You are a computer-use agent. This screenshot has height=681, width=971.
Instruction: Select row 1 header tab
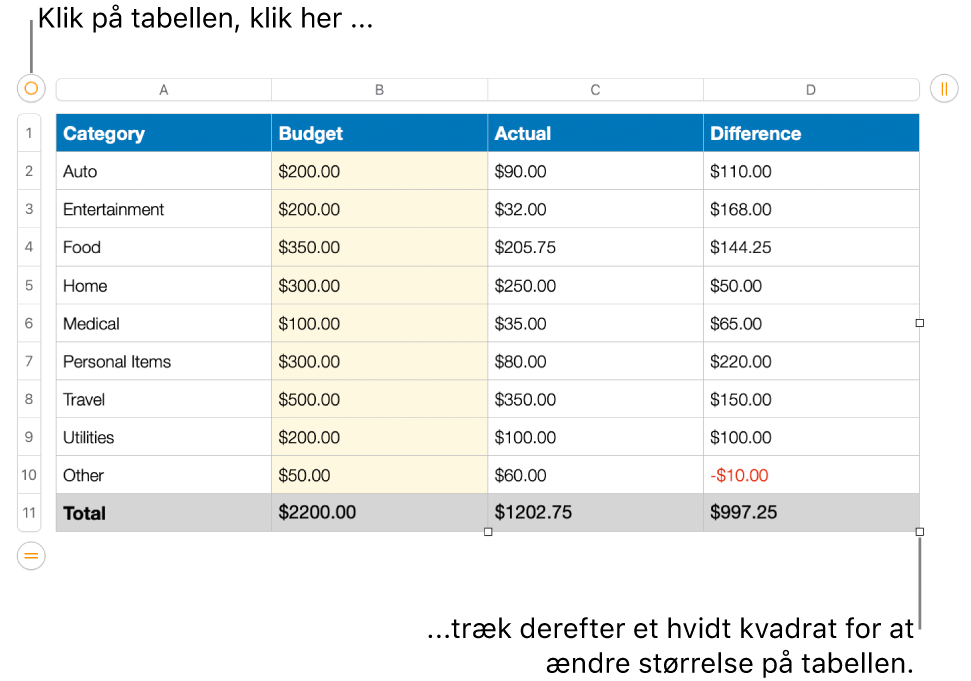tap(29, 133)
